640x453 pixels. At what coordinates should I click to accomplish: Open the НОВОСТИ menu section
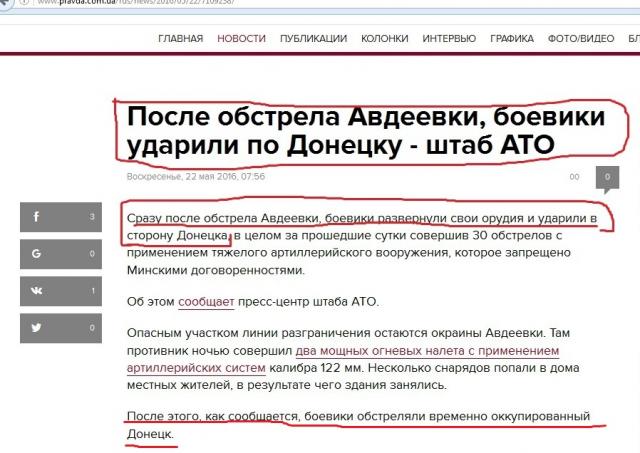coord(241,38)
